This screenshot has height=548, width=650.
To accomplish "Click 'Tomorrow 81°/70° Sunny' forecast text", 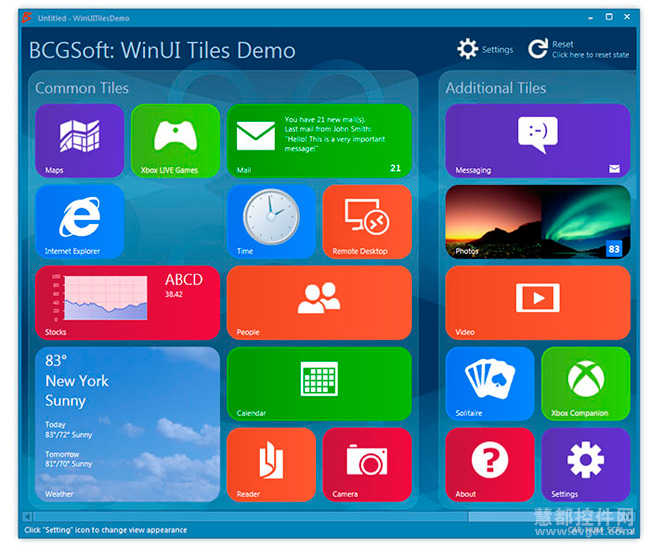I will pyautogui.click(x=69, y=459).
